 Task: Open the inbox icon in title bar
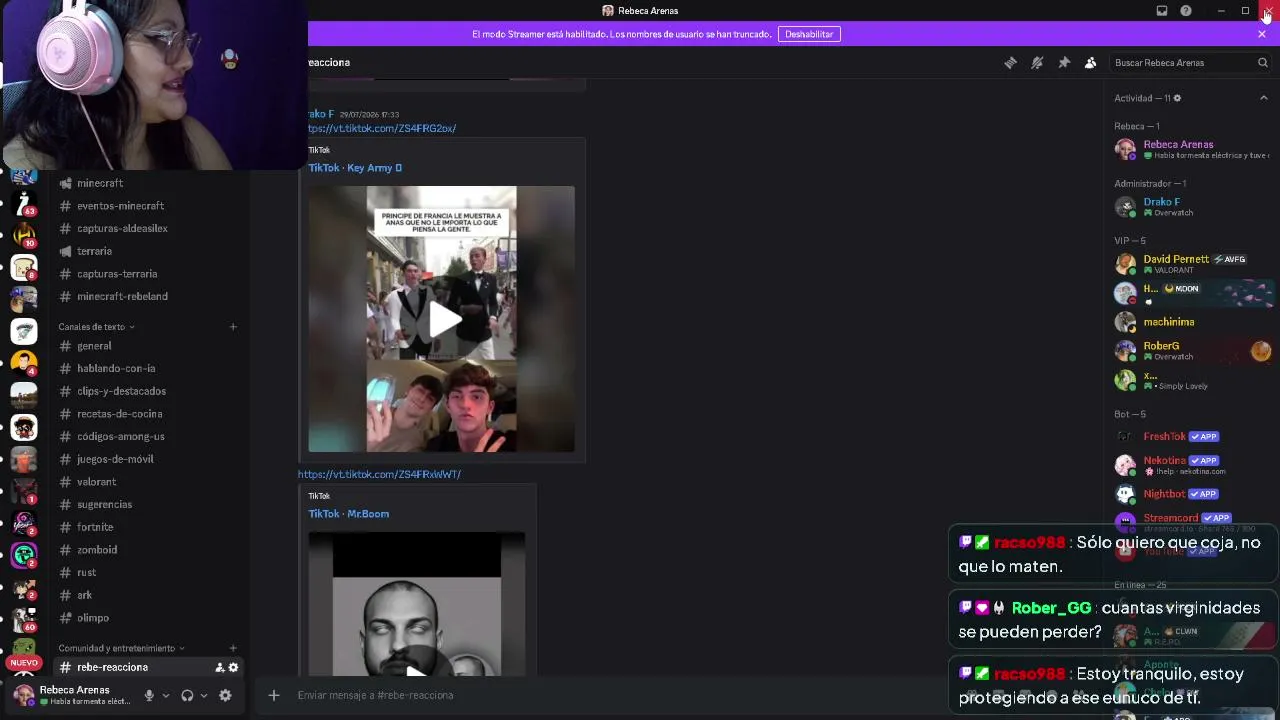[x=1162, y=11]
